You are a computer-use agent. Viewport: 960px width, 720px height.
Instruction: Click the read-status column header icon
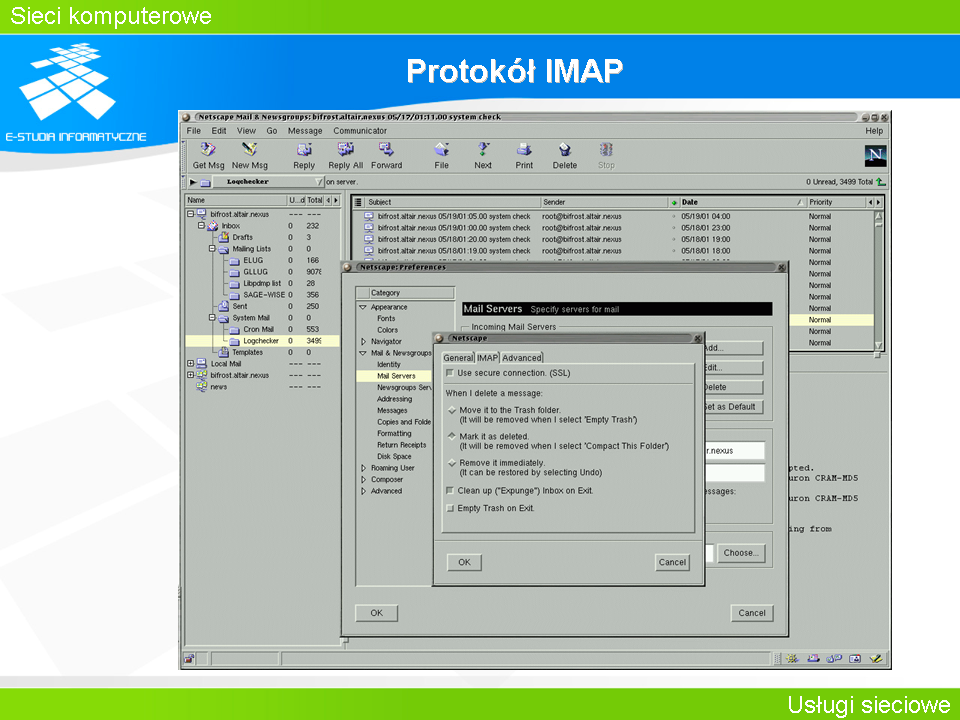click(x=674, y=202)
